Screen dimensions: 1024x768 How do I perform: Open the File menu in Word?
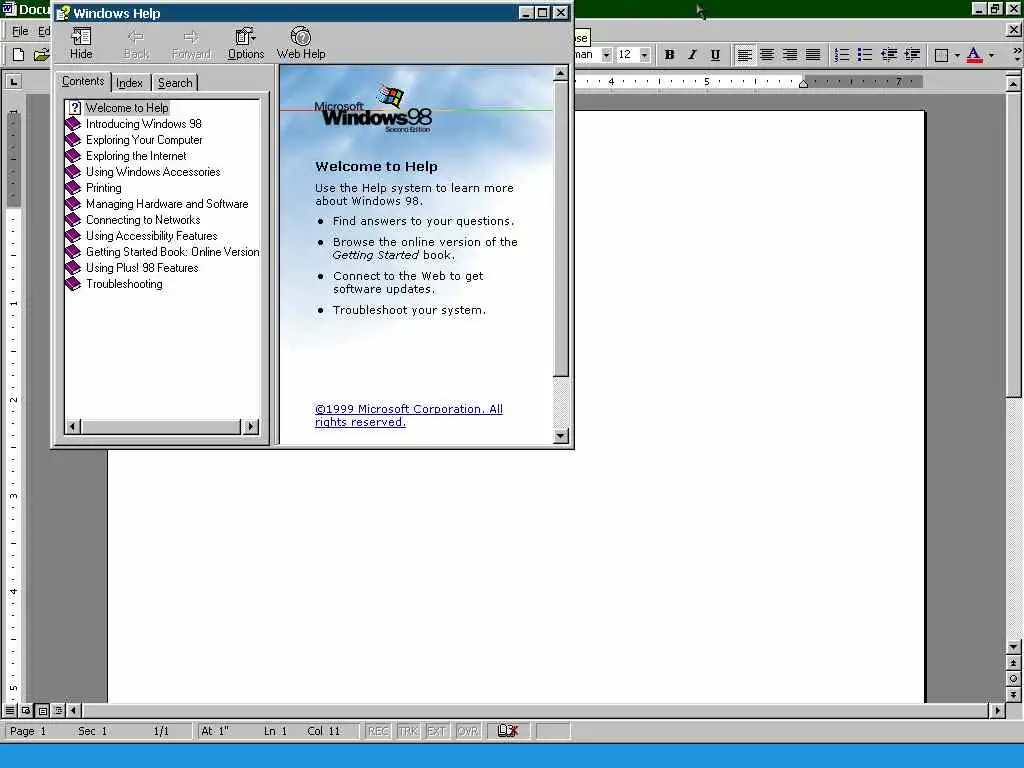coord(20,31)
